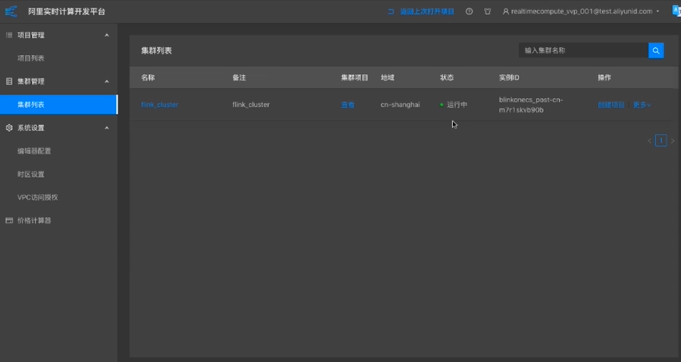The width and height of the screenshot is (682, 362).
Task: Click the 实例ID column header
Action: (509, 77)
